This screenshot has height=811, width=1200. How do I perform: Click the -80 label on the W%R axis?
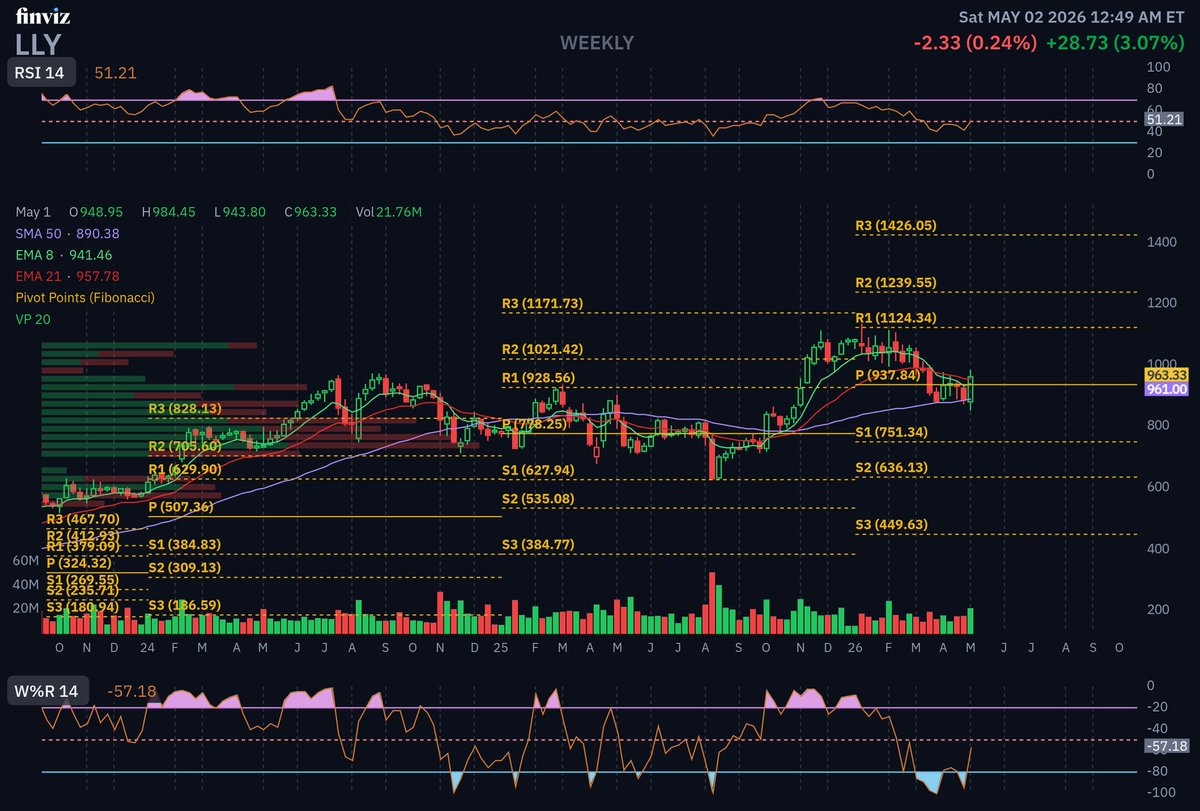click(1157, 771)
